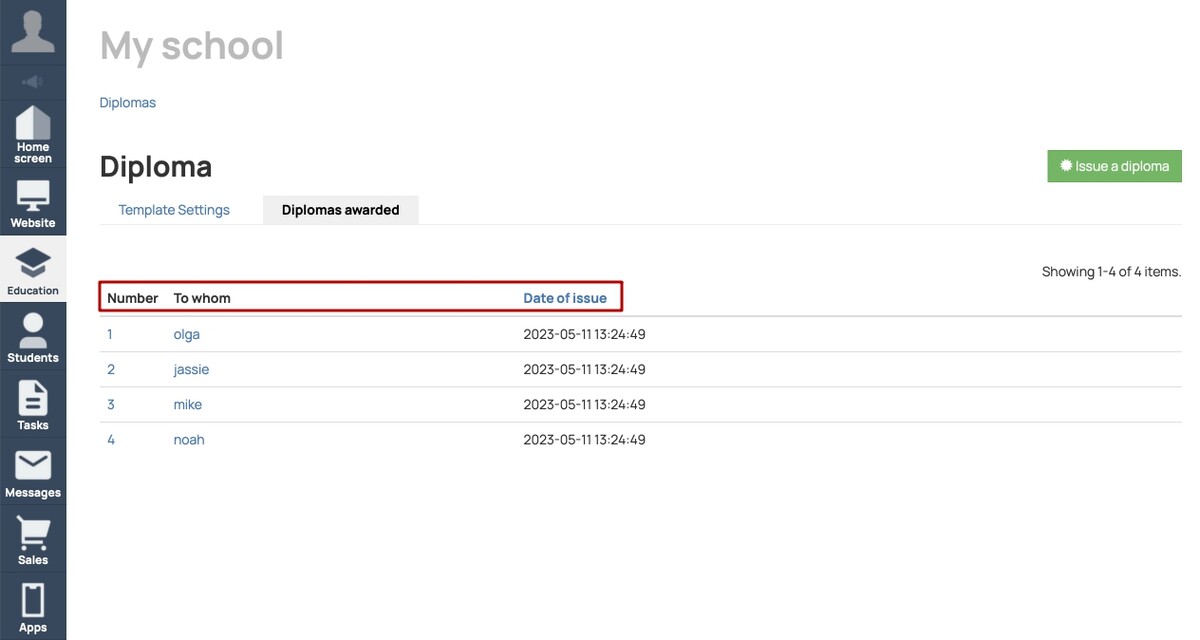1200x640 pixels.
Task: Click the Diplomas breadcrumb link
Action: tap(128, 102)
